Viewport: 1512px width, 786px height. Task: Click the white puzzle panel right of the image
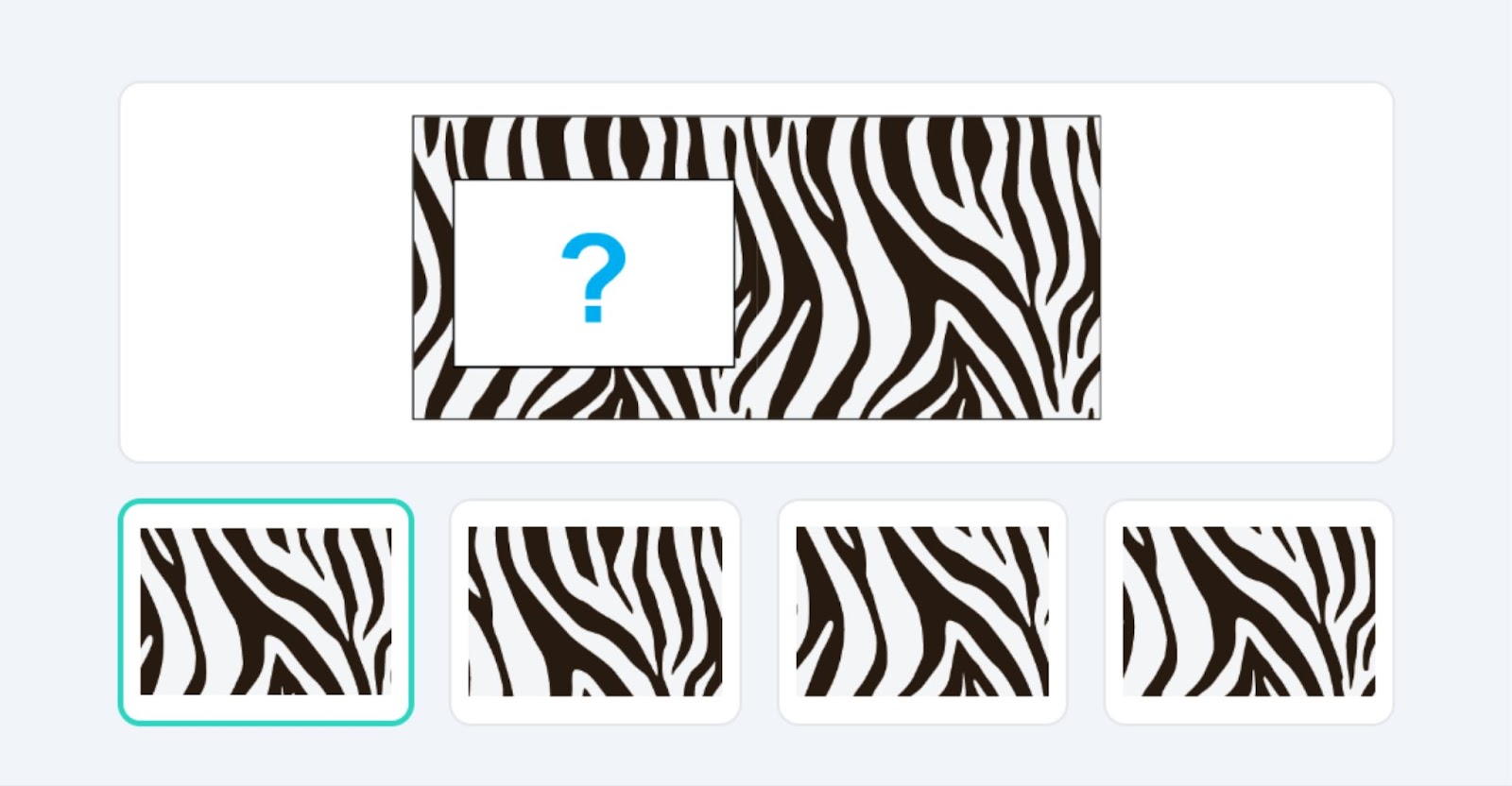tap(1246, 272)
